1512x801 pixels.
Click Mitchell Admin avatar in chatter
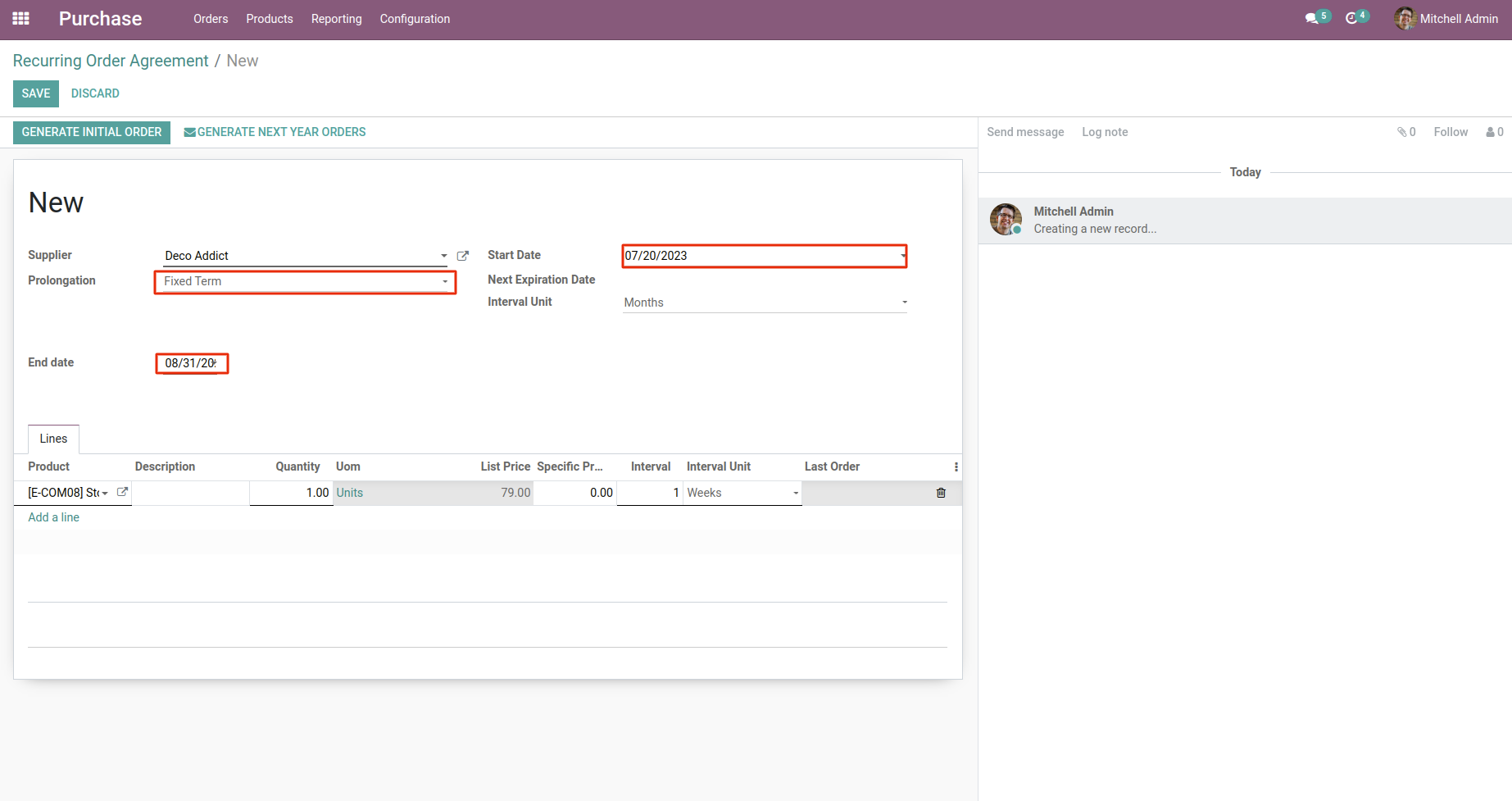click(x=1006, y=220)
